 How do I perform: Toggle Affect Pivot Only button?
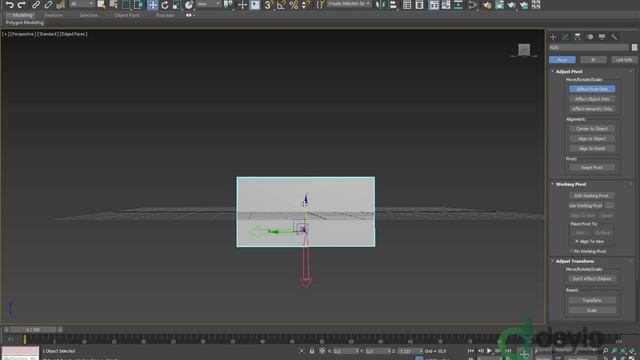click(x=592, y=89)
